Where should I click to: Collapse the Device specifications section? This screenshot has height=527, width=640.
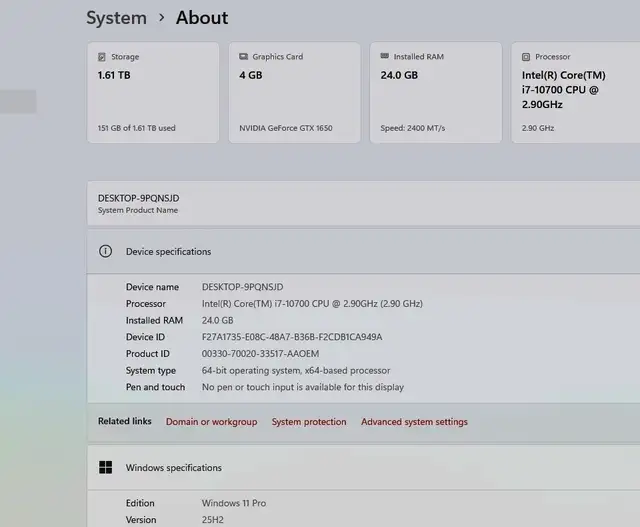tap(363, 251)
